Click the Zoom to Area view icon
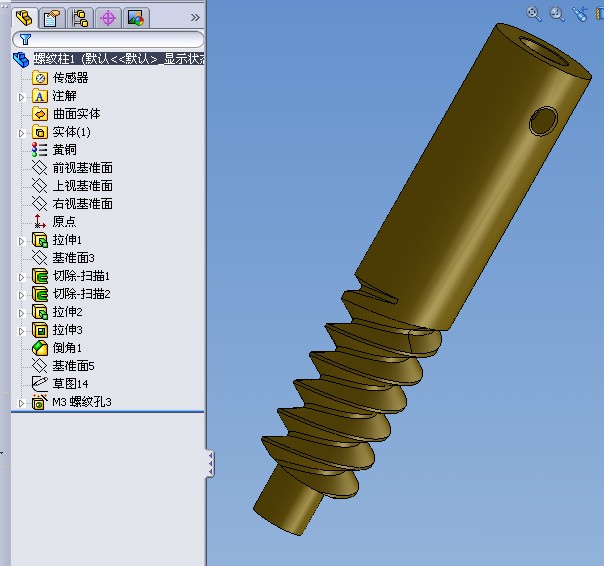This screenshot has width=604, height=566. (x=557, y=13)
